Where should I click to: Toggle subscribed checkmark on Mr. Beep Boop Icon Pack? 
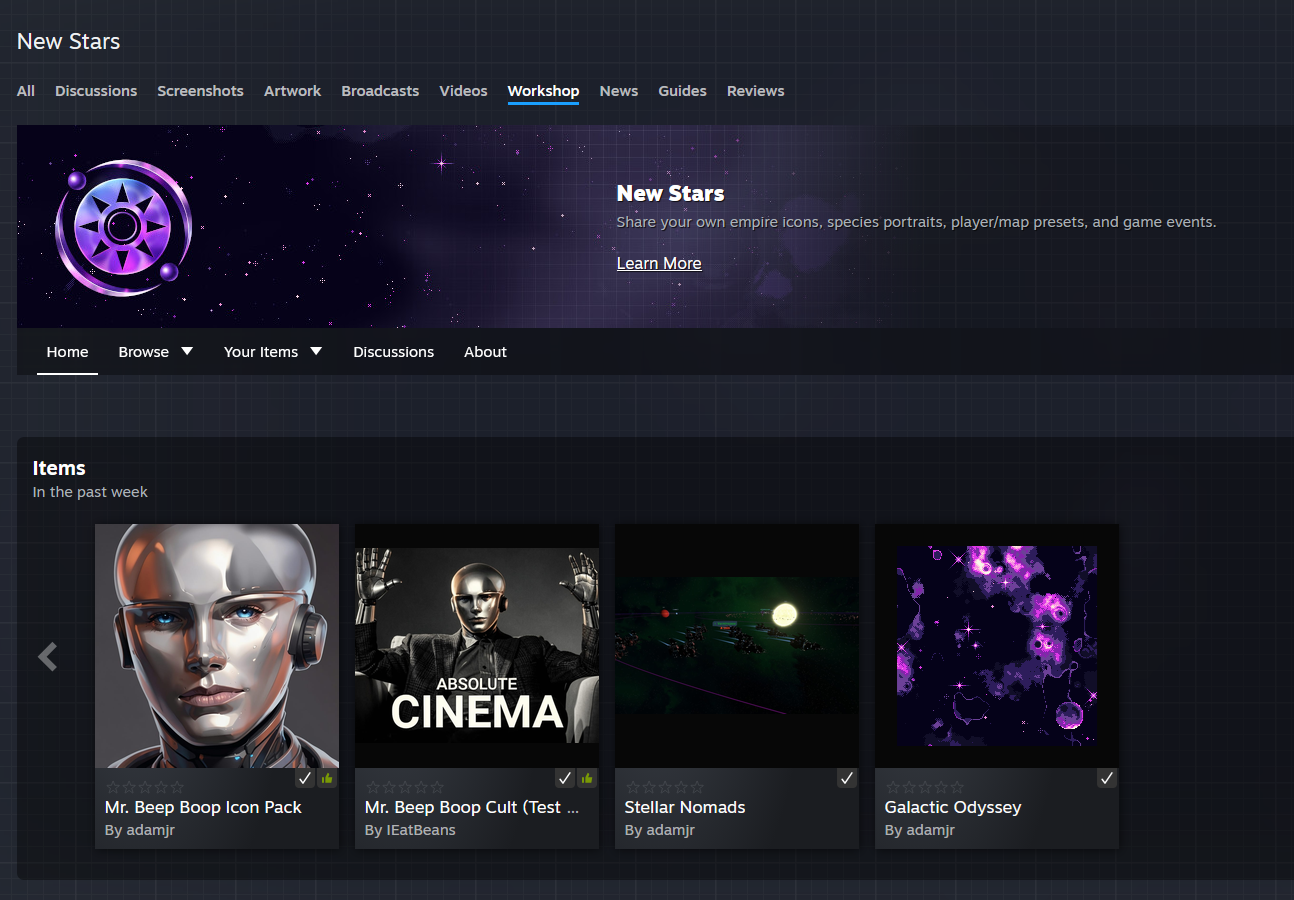[305, 778]
